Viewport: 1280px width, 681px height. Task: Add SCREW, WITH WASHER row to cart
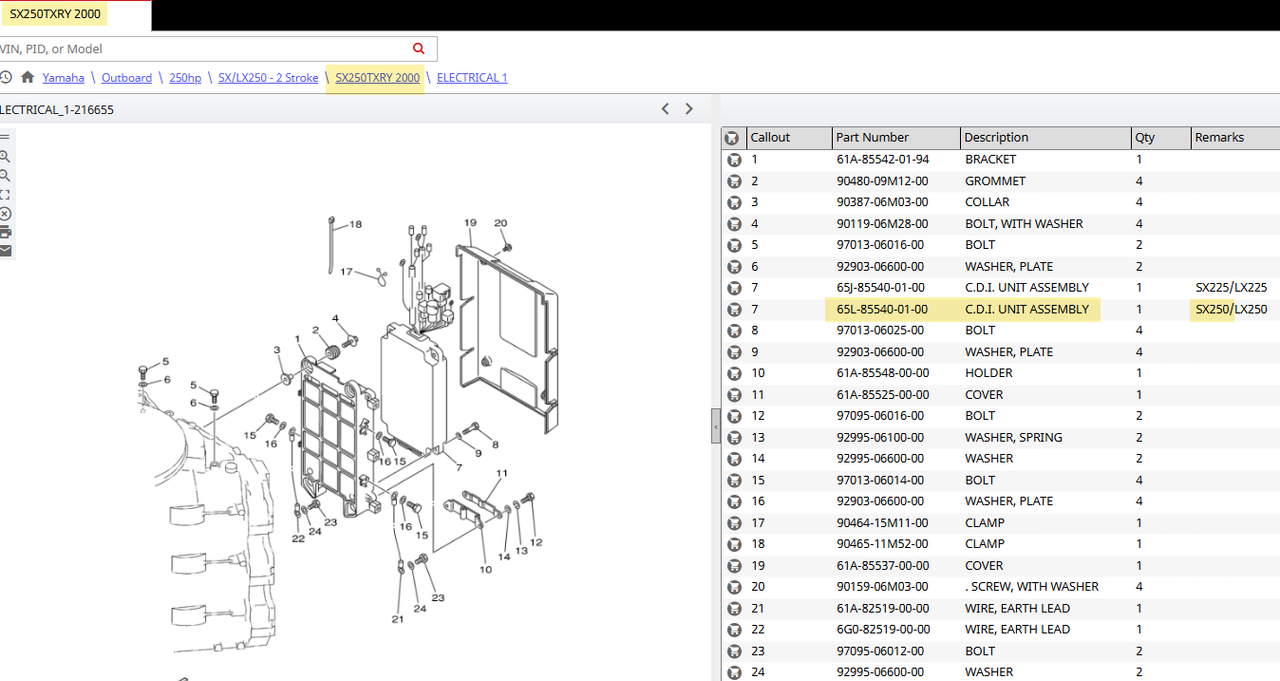733,587
